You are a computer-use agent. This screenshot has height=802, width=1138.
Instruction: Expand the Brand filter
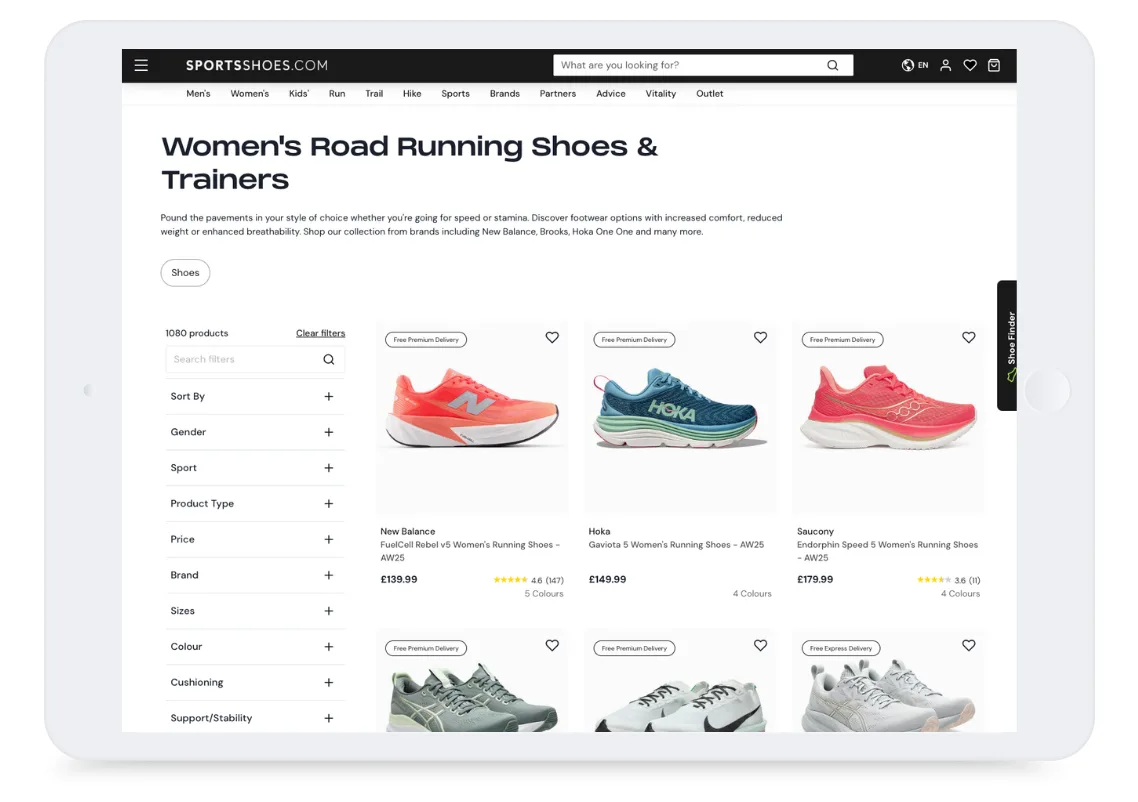(x=255, y=575)
